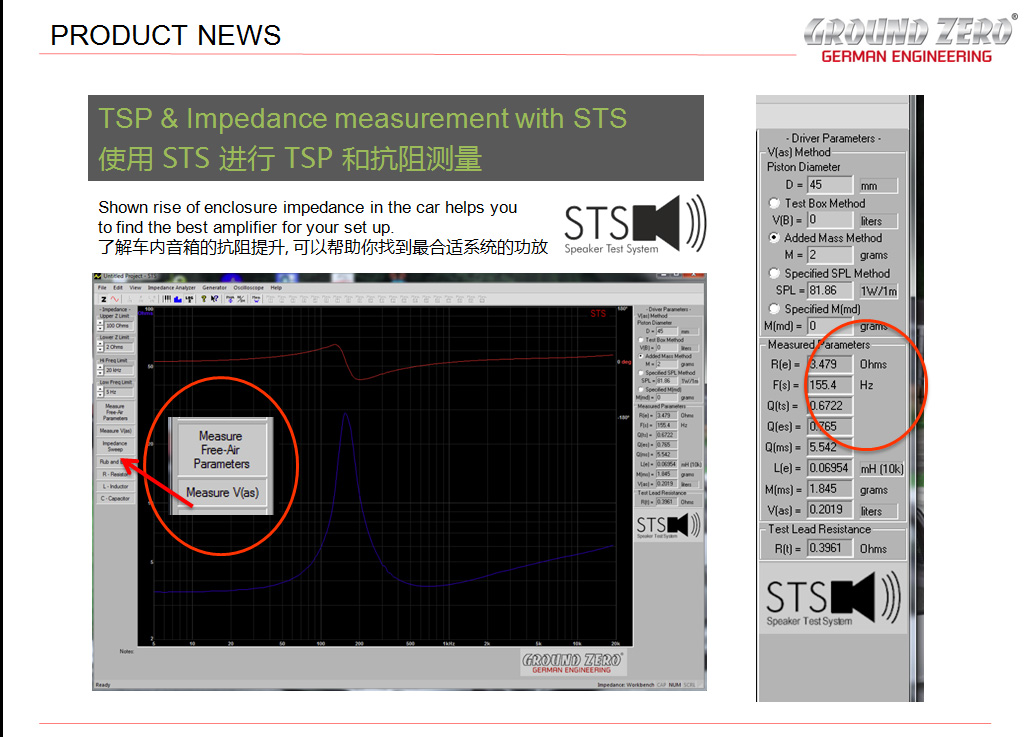1027x737 pixels.
Task: Click M(ms) value 1.845 in enlarged panel
Action: 830,489
